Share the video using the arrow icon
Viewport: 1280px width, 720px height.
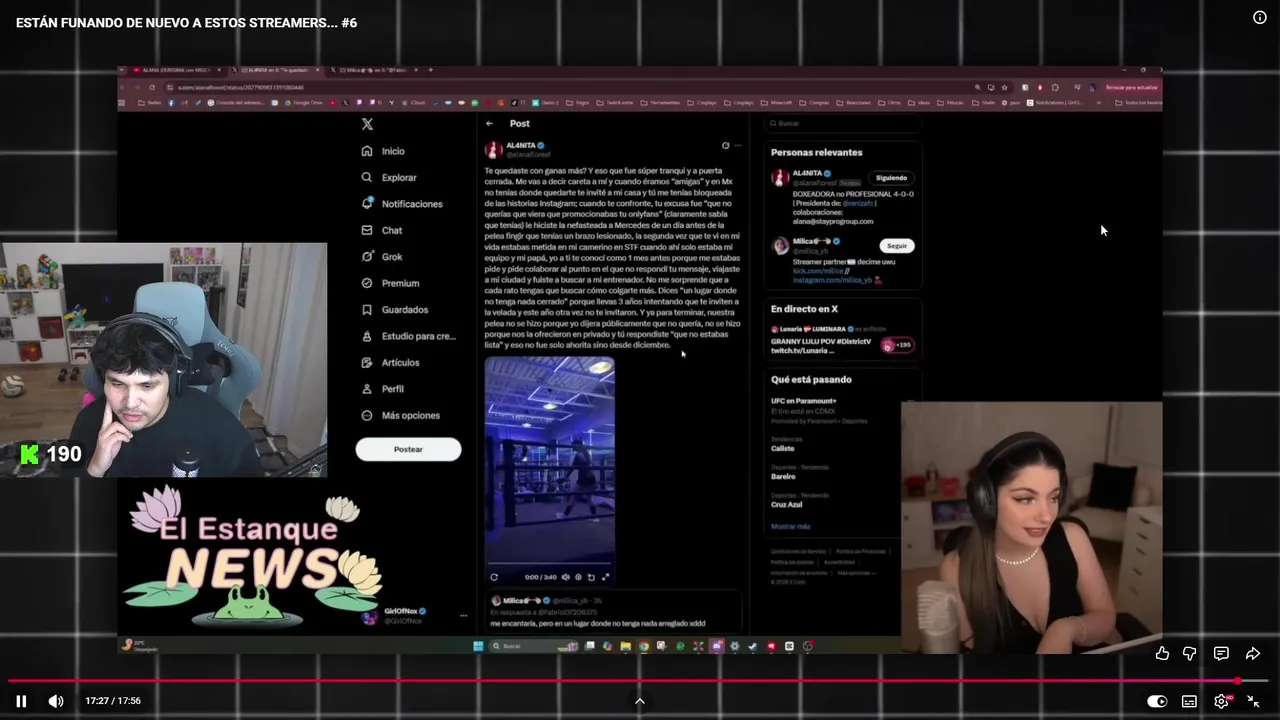(x=1252, y=653)
